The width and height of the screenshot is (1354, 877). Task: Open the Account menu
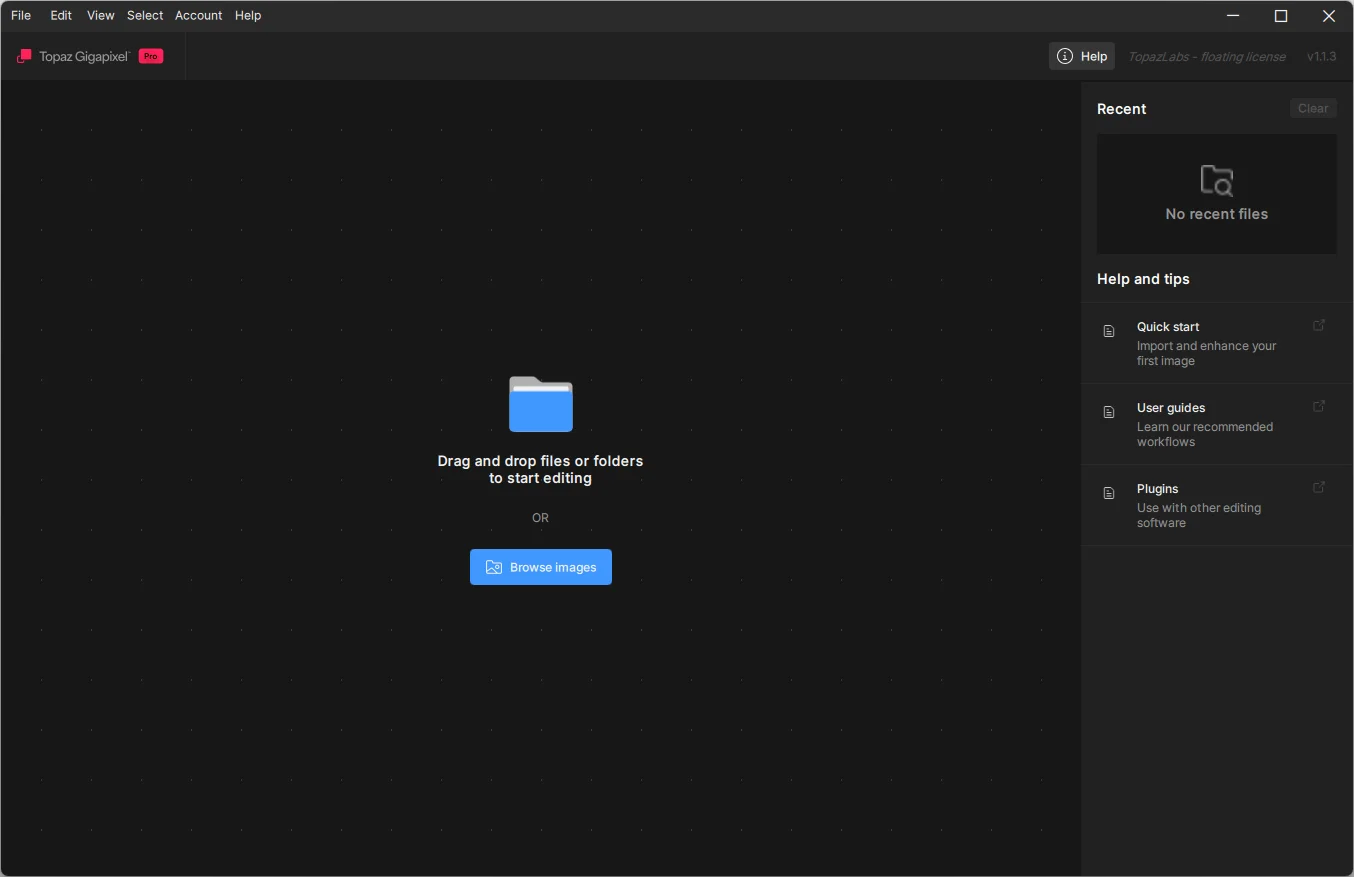click(x=198, y=15)
